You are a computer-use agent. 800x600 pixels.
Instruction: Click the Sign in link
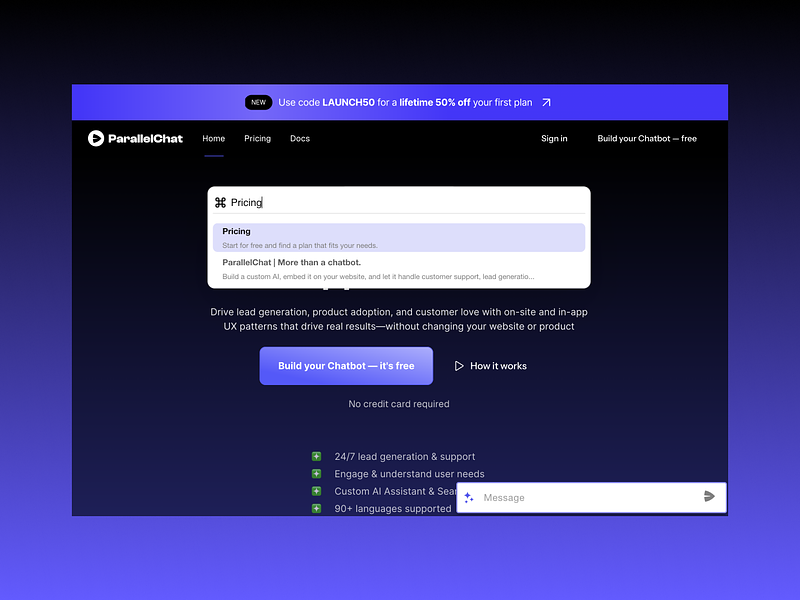coord(554,138)
